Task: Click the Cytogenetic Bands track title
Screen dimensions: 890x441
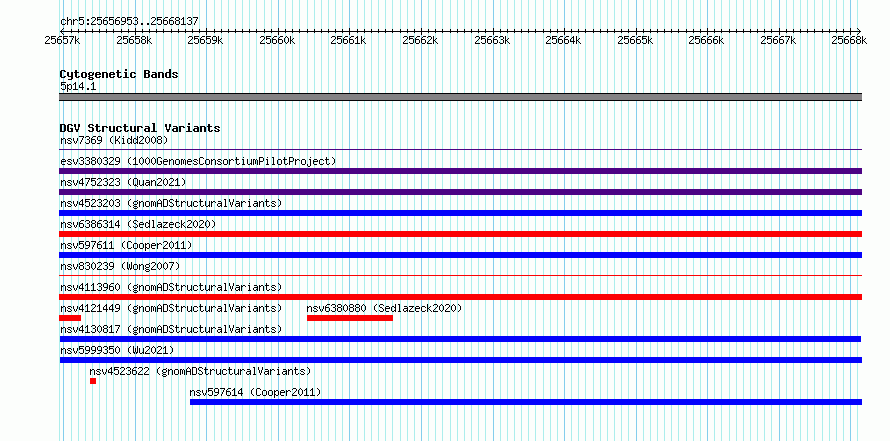Action: [x=119, y=74]
